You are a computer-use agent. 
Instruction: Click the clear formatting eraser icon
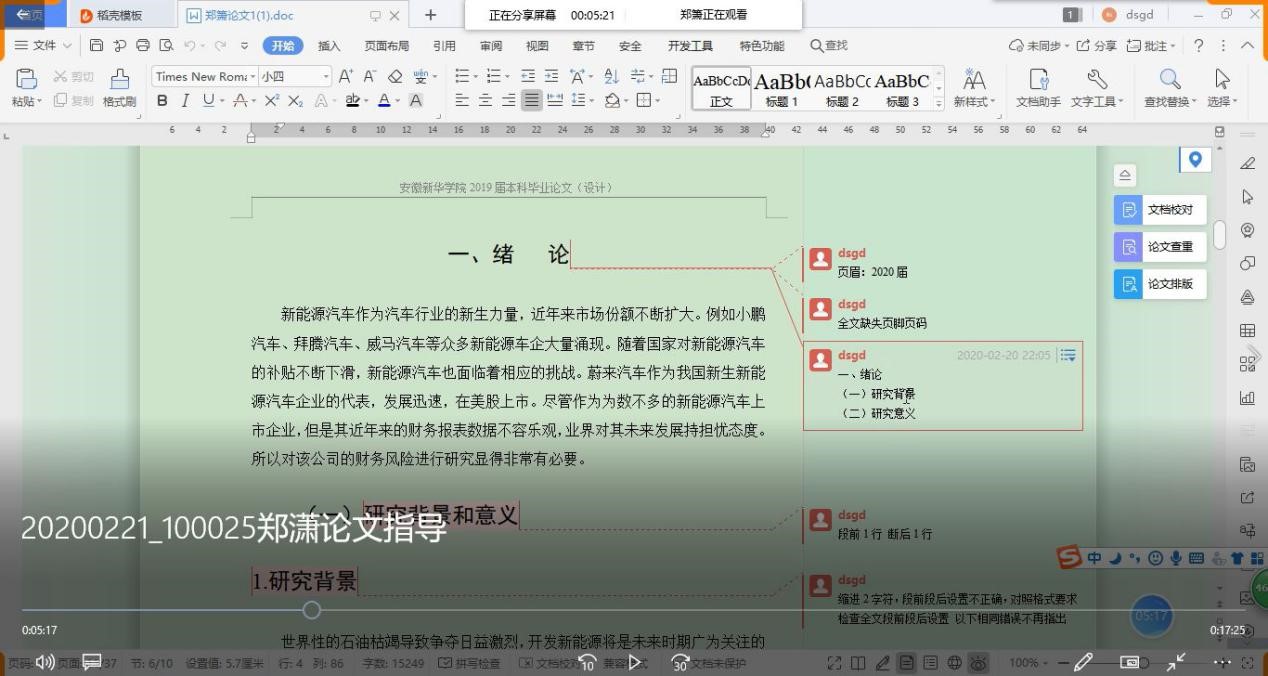point(395,77)
